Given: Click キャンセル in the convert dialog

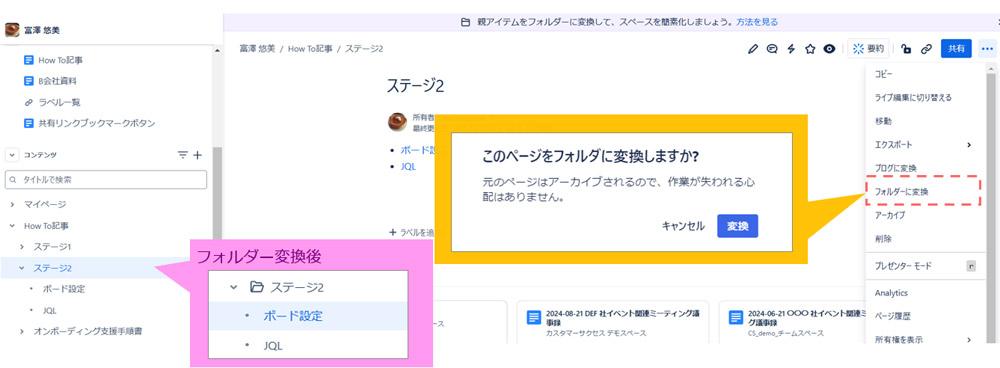Looking at the screenshot, I should (683, 226).
